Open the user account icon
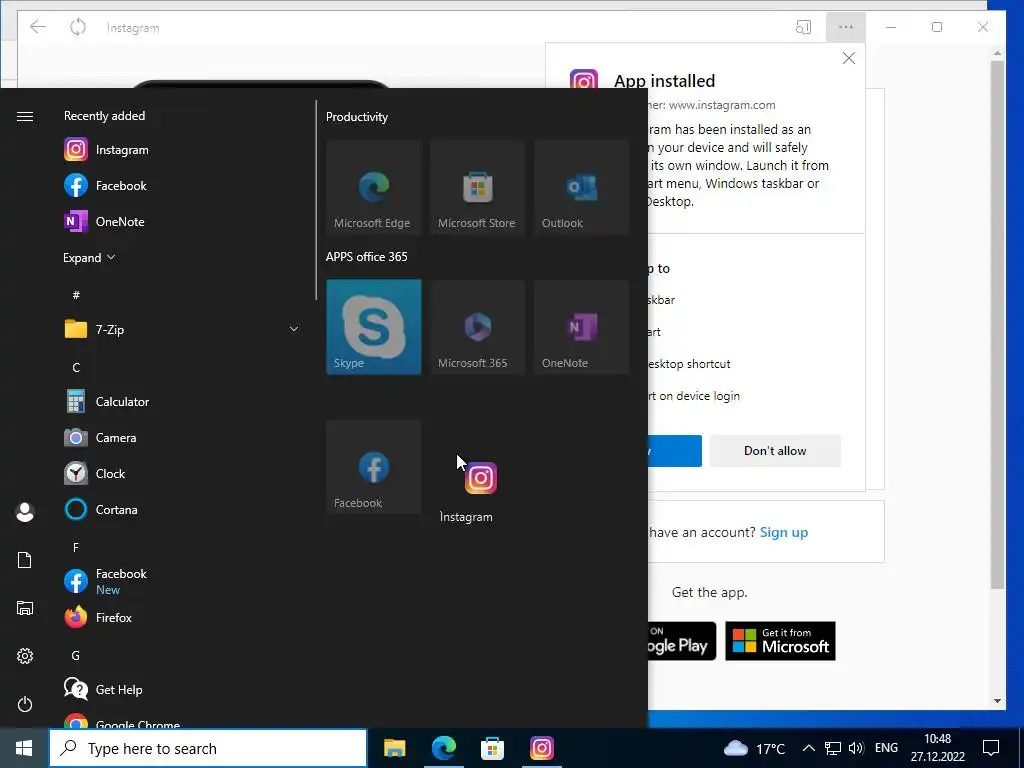 pyautogui.click(x=25, y=512)
